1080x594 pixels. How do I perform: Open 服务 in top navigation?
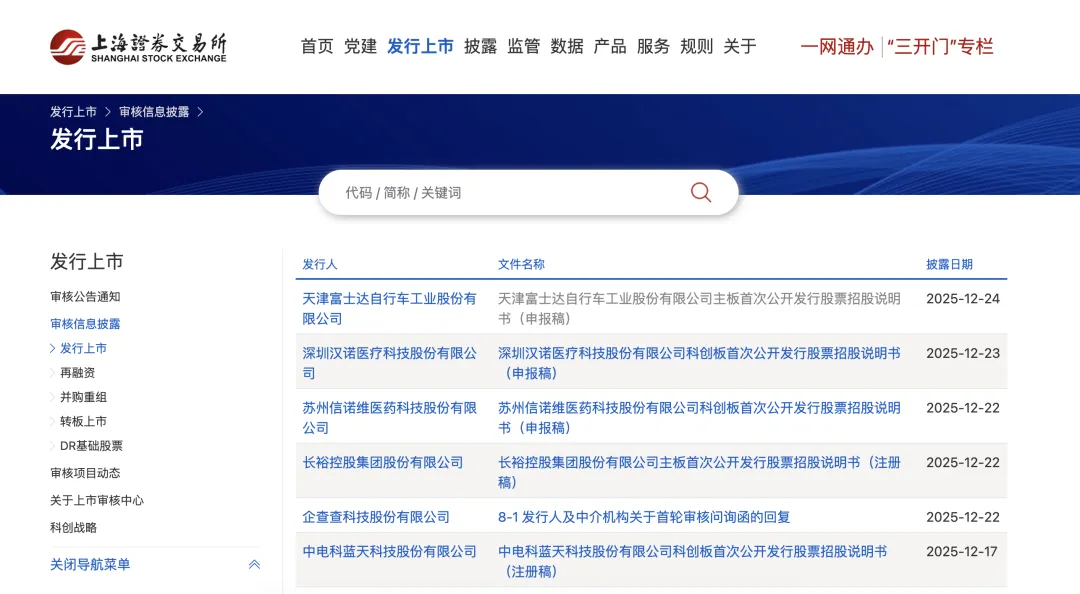pos(653,46)
